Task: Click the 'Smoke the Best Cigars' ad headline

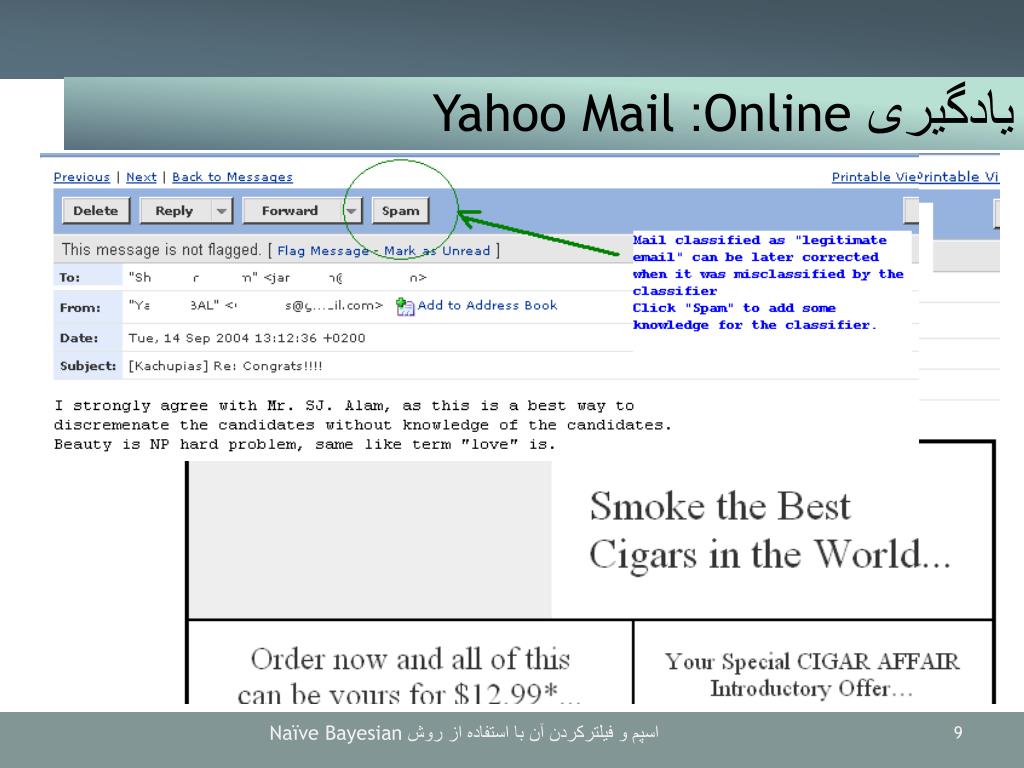Action: [x=770, y=530]
